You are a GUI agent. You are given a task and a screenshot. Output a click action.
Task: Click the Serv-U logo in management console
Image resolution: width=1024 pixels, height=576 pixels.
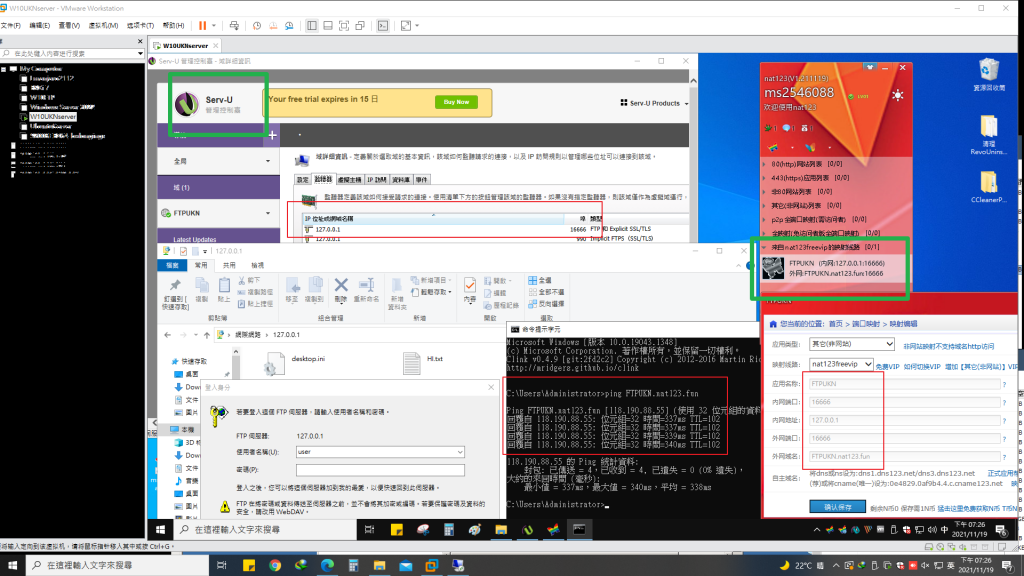(x=187, y=104)
